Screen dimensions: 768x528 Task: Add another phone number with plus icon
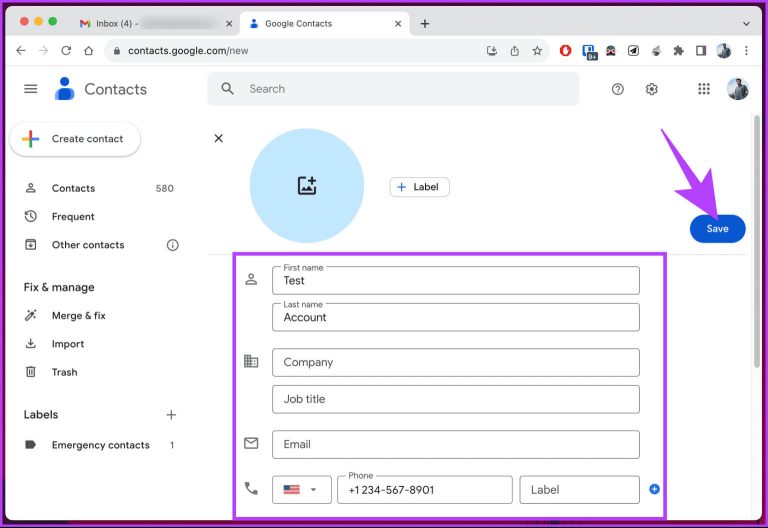[654, 489]
